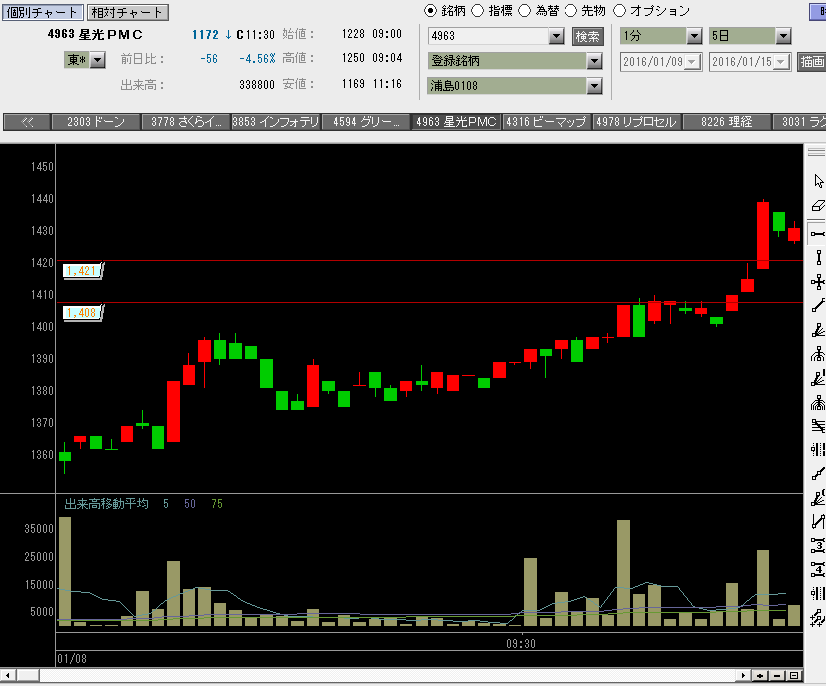
Task: Click the stock code input field 4963
Action: [x=489, y=36]
